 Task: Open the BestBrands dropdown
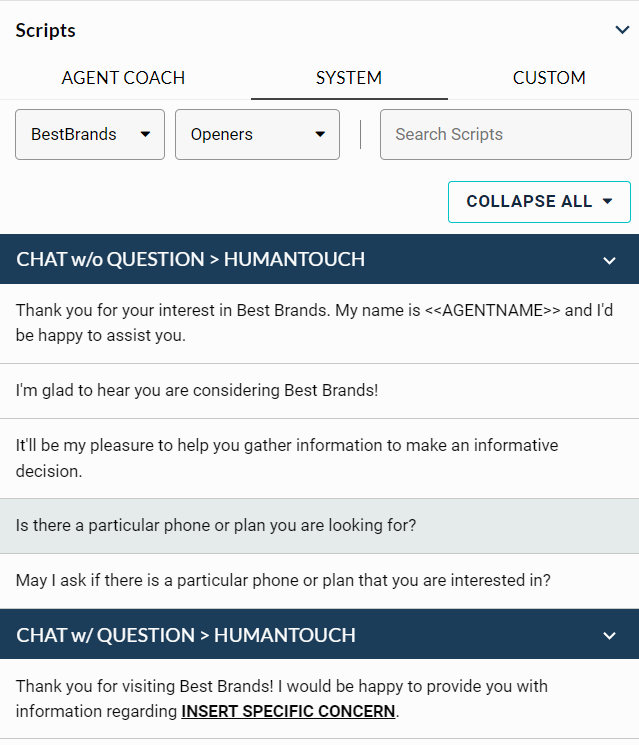[x=90, y=134]
